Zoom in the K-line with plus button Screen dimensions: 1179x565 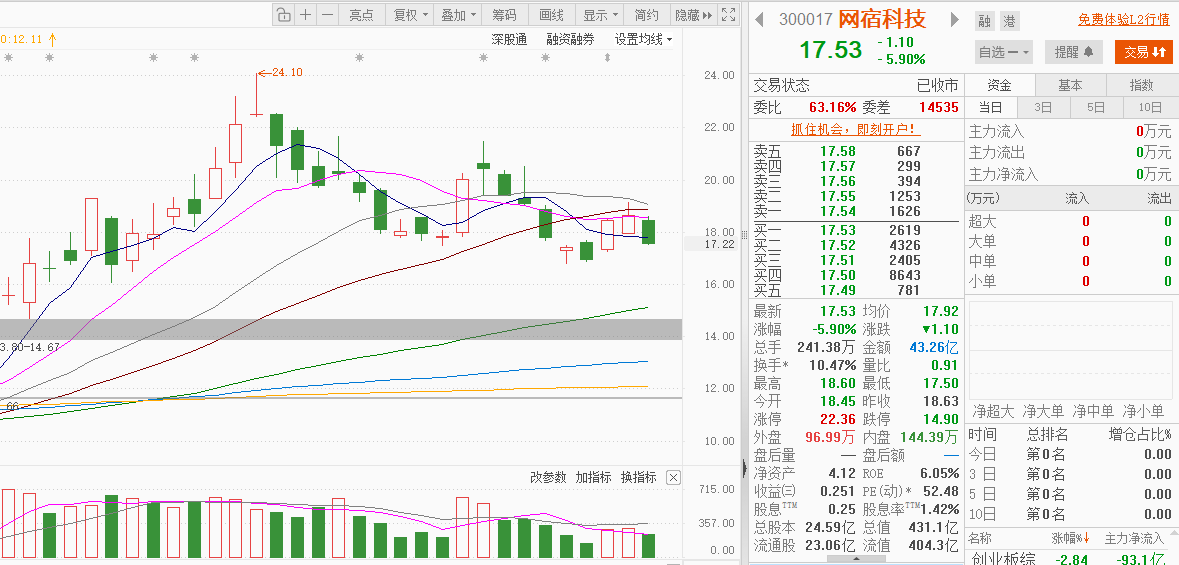click(305, 14)
